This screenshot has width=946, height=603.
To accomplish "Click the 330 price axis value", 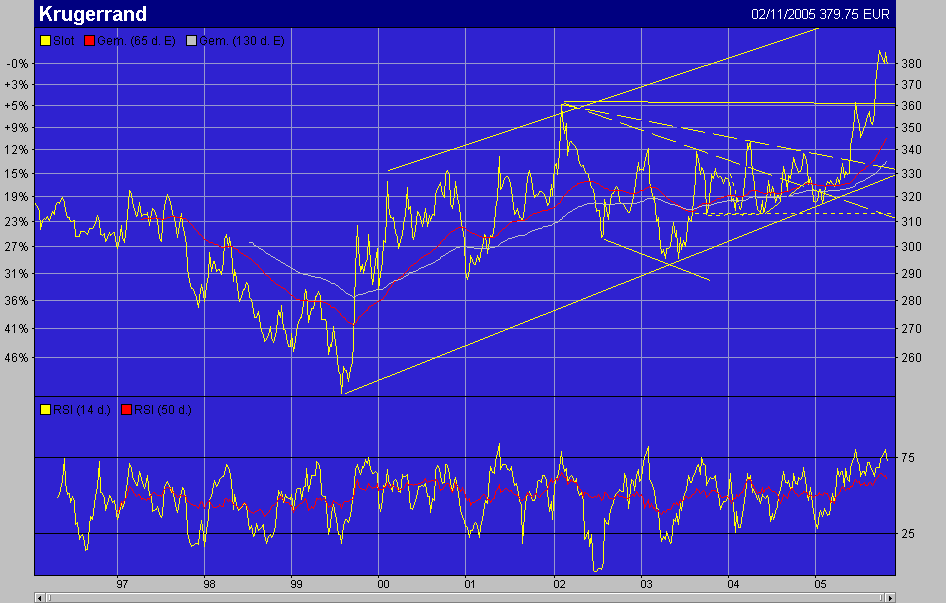I will click(x=912, y=174).
